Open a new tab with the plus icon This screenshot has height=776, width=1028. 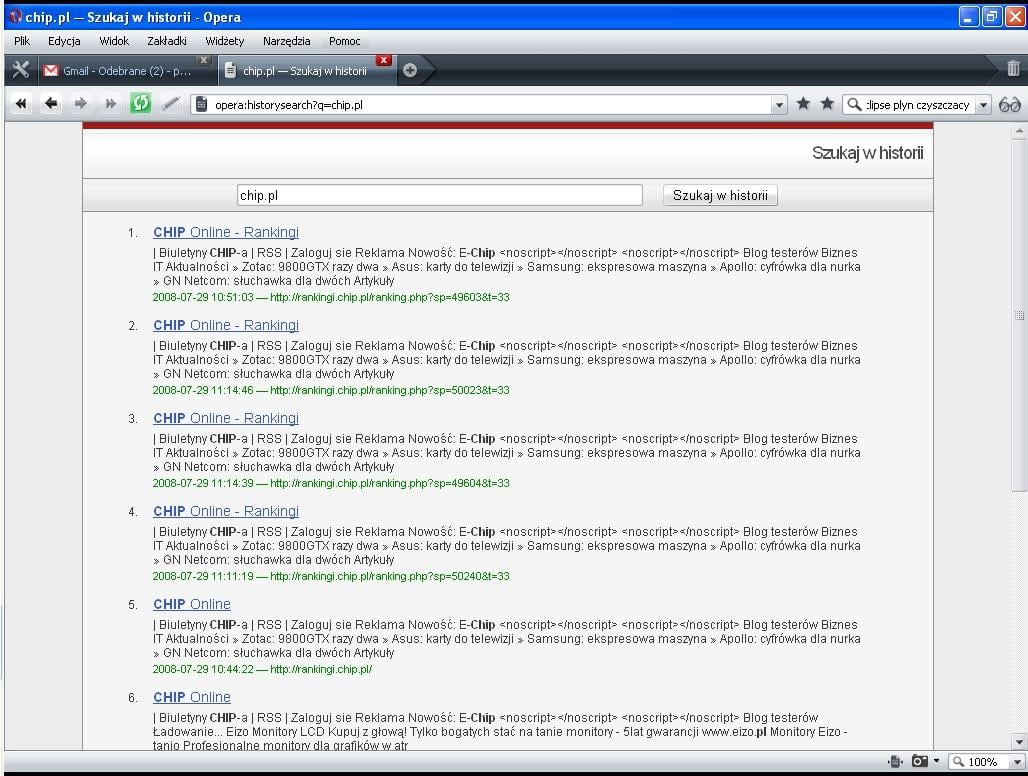(x=410, y=70)
